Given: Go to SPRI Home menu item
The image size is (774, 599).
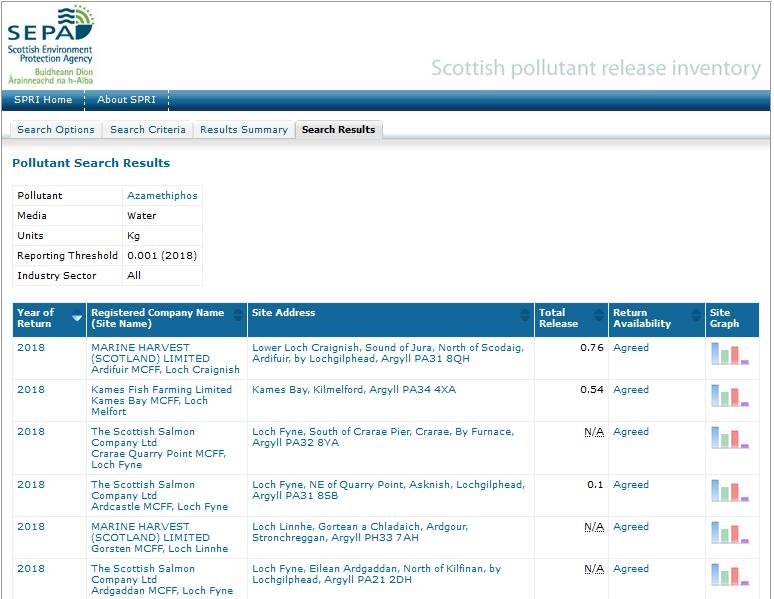Looking at the screenshot, I should click(43, 100).
